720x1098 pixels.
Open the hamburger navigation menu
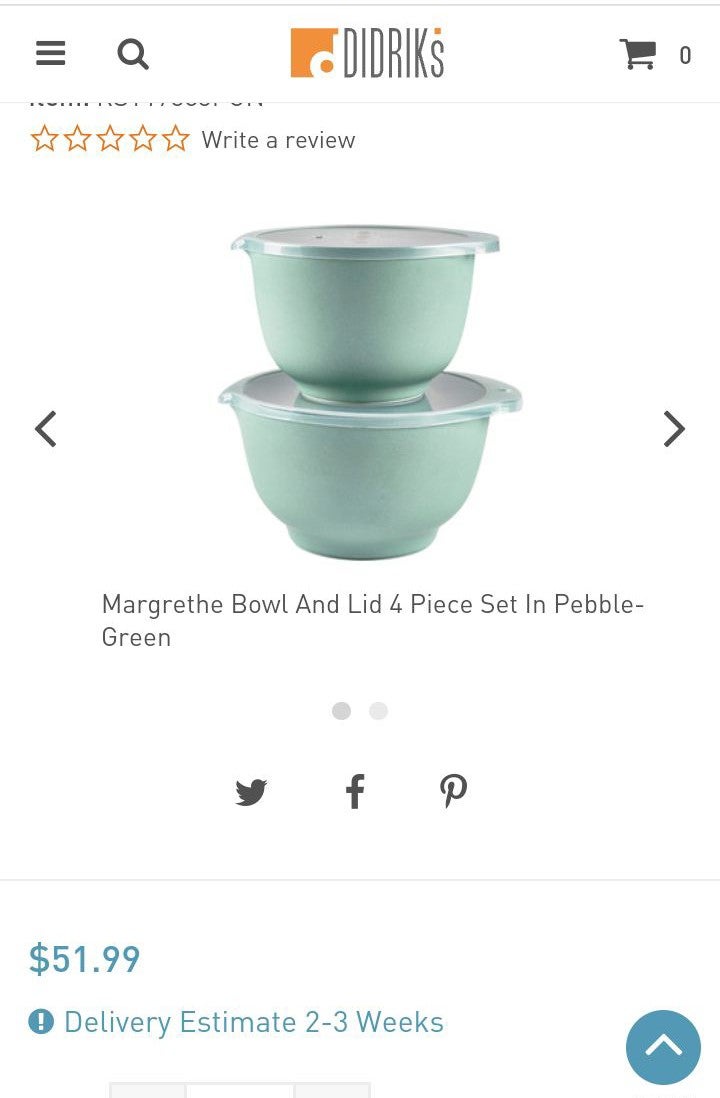[50, 53]
